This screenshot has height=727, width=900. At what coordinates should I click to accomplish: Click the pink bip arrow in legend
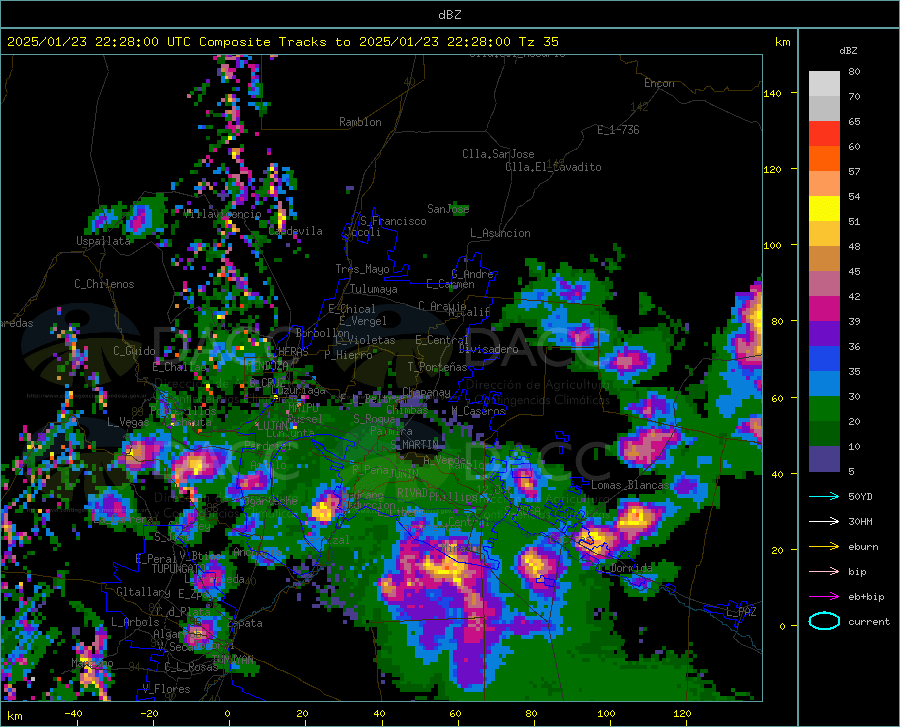point(824,572)
